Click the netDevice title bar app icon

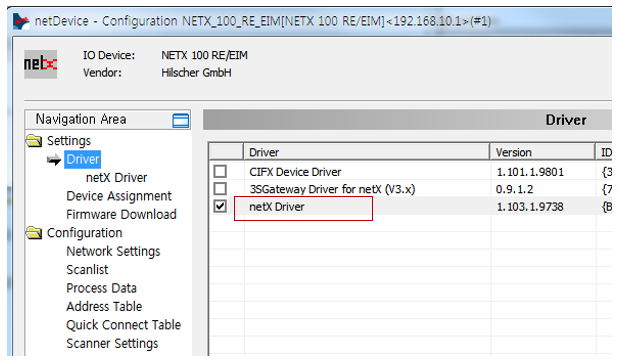click(x=21, y=21)
